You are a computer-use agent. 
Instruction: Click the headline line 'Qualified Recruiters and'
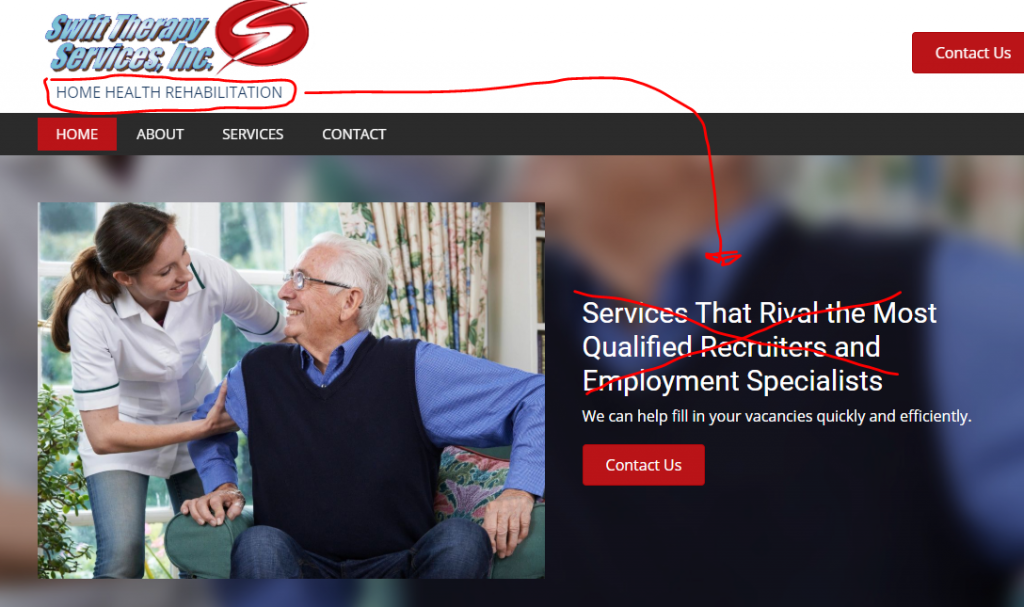coord(731,347)
